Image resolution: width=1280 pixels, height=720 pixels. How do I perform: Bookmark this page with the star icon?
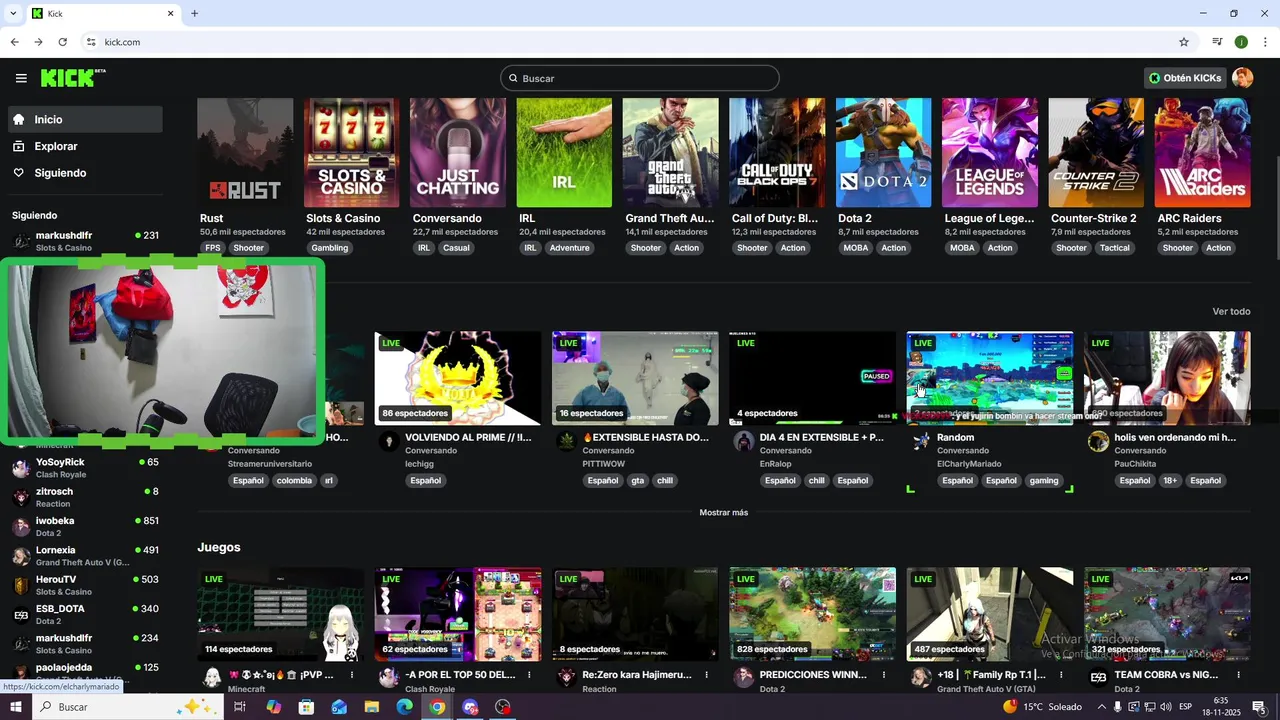1184,42
